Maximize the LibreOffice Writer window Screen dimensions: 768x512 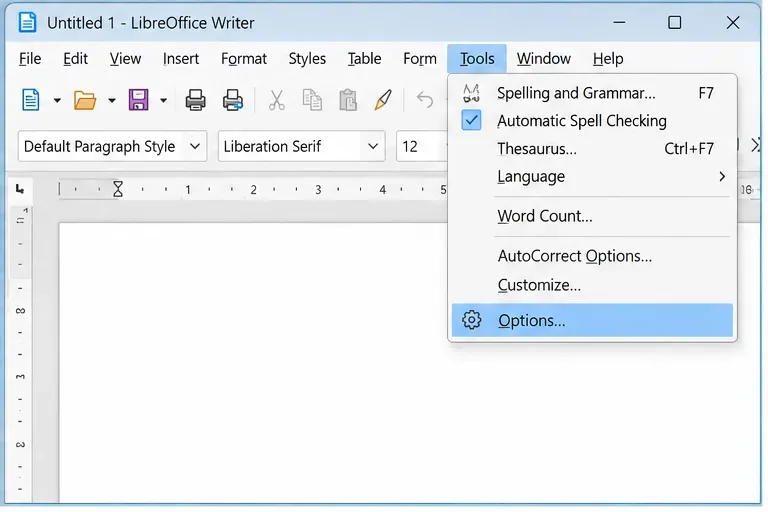point(674,23)
